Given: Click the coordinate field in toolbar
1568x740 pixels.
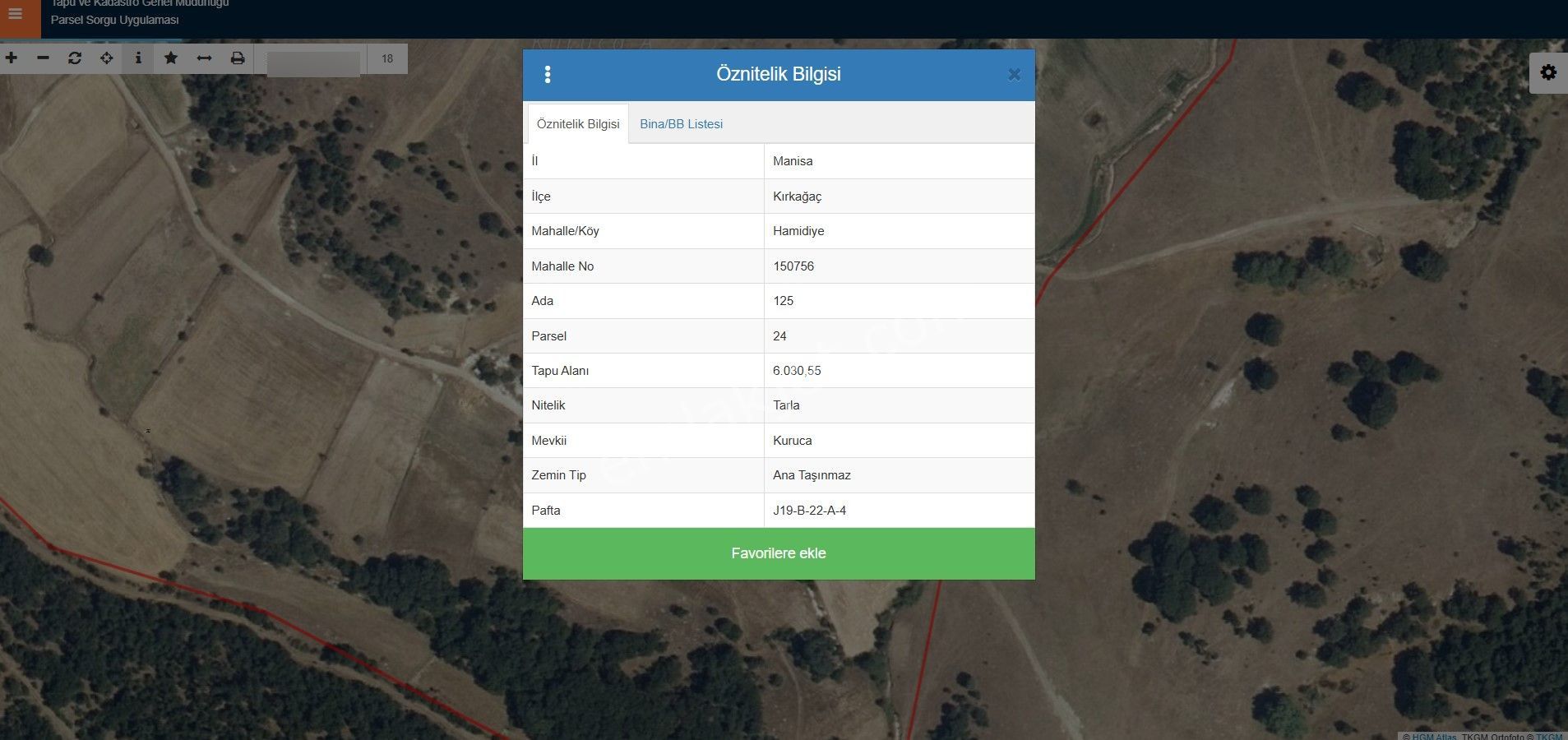Looking at the screenshot, I should 313,62.
